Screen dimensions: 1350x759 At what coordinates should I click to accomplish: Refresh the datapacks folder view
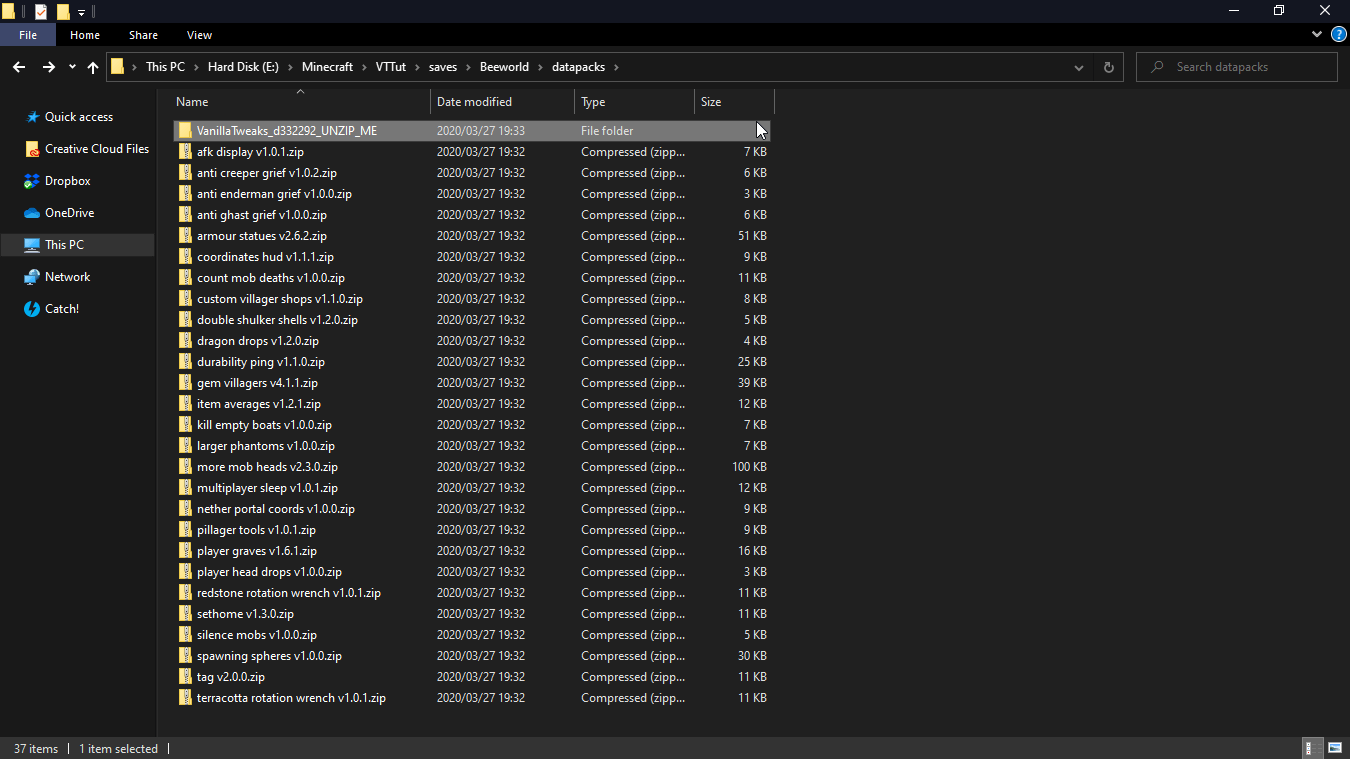pos(1108,67)
